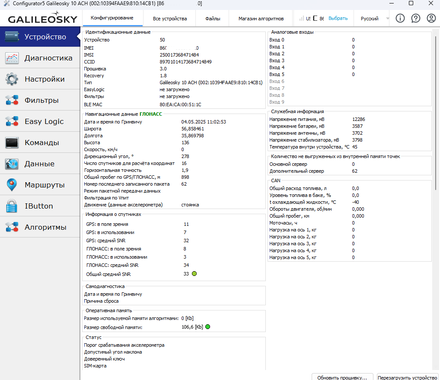Click the Configurator window title icon

(x=6, y=3)
